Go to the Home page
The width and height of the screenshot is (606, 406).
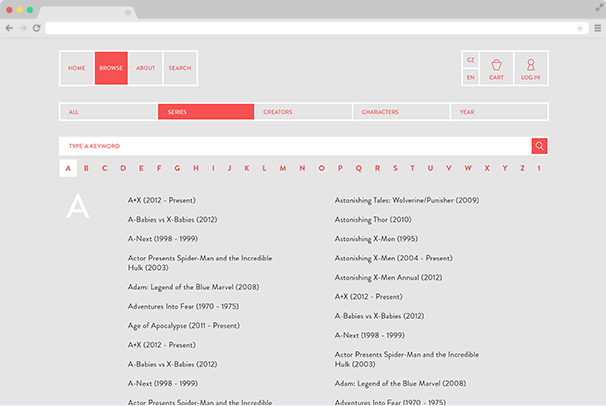pyautogui.click(x=77, y=68)
